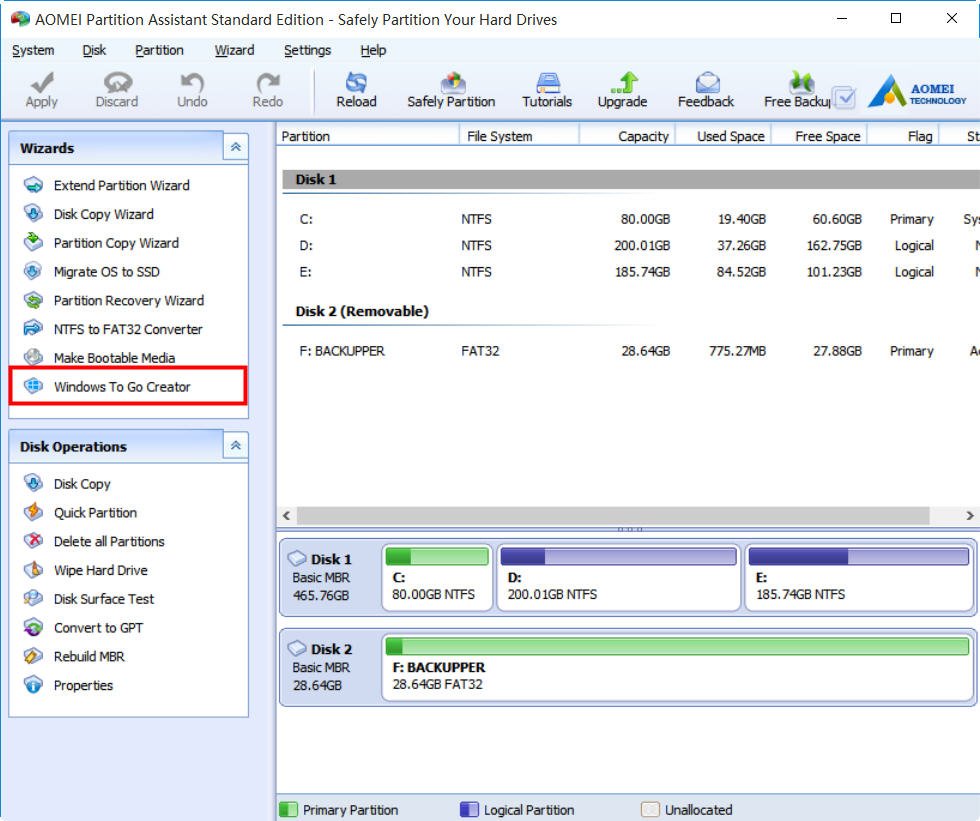
Task: Click the Rebuild MBR icon
Action: click(x=33, y=656)
